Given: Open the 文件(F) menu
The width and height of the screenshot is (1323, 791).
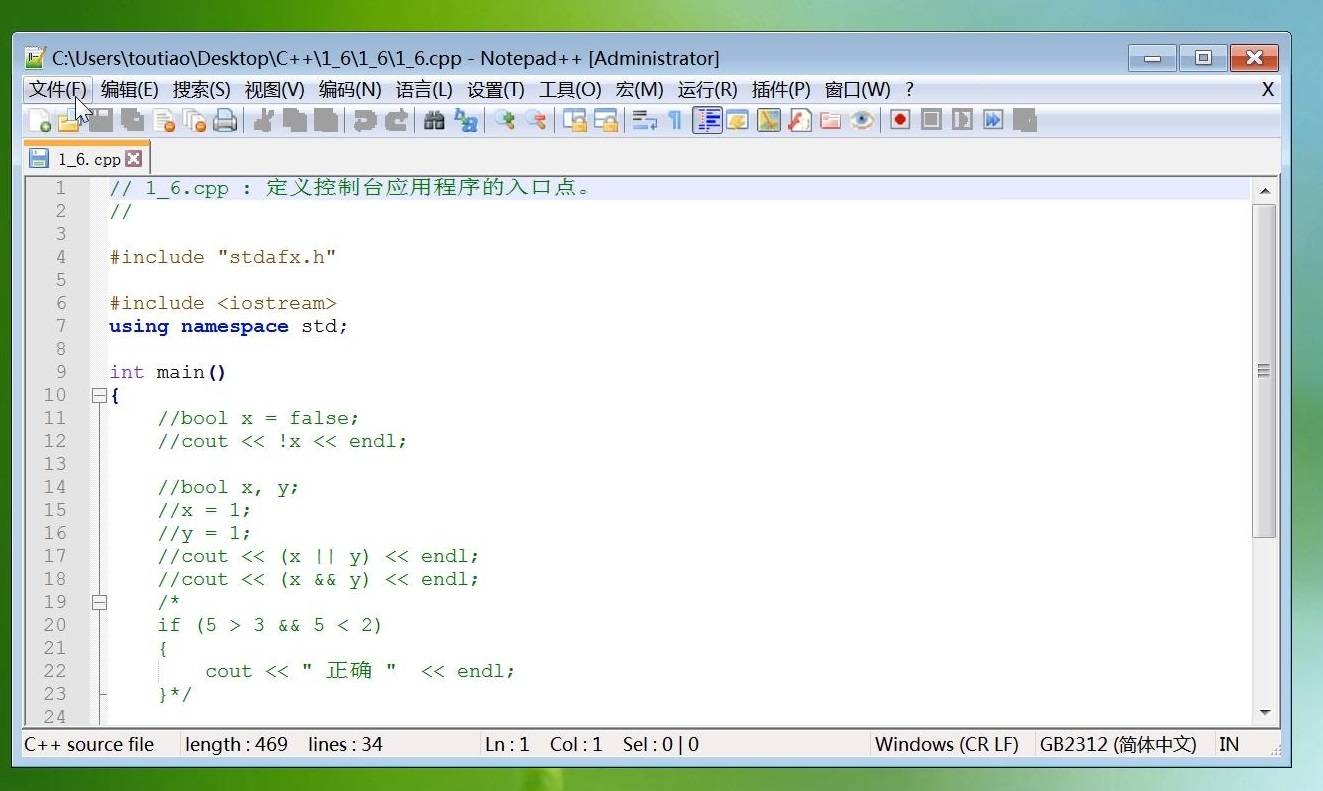Looking at the screenshot, I should point(55,89).
